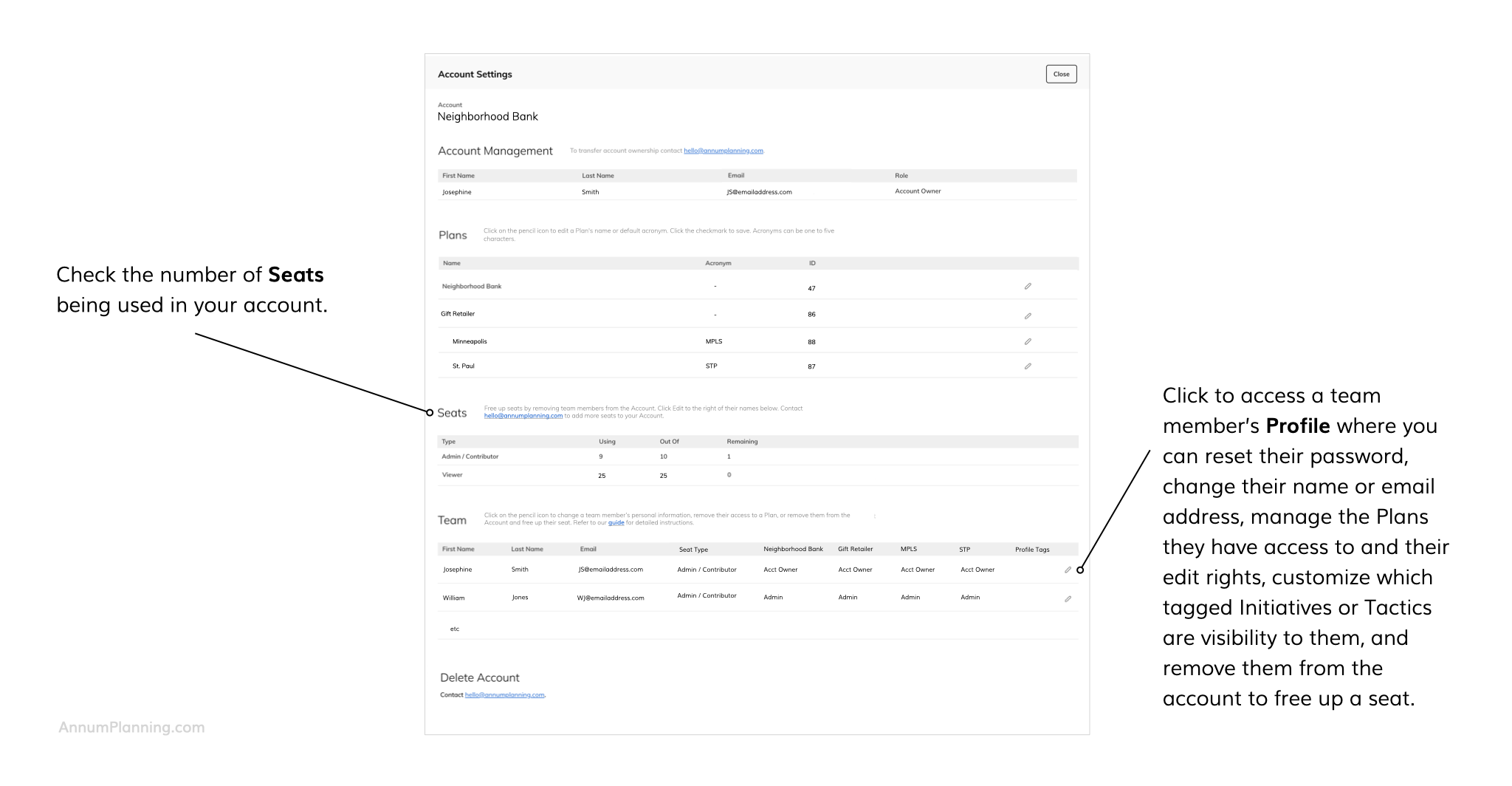Edit William Jones team member profile
The height and width of the screenshot is (786, 1512).
pos(1068,599)
